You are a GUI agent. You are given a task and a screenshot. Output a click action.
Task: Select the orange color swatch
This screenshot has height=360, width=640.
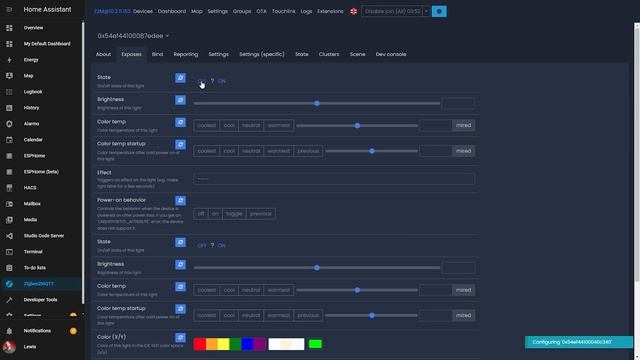click(x=211, y=344)
